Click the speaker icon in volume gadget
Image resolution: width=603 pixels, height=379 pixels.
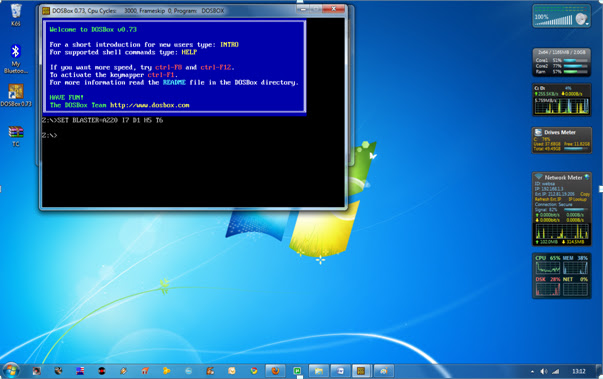coord(581,18)
